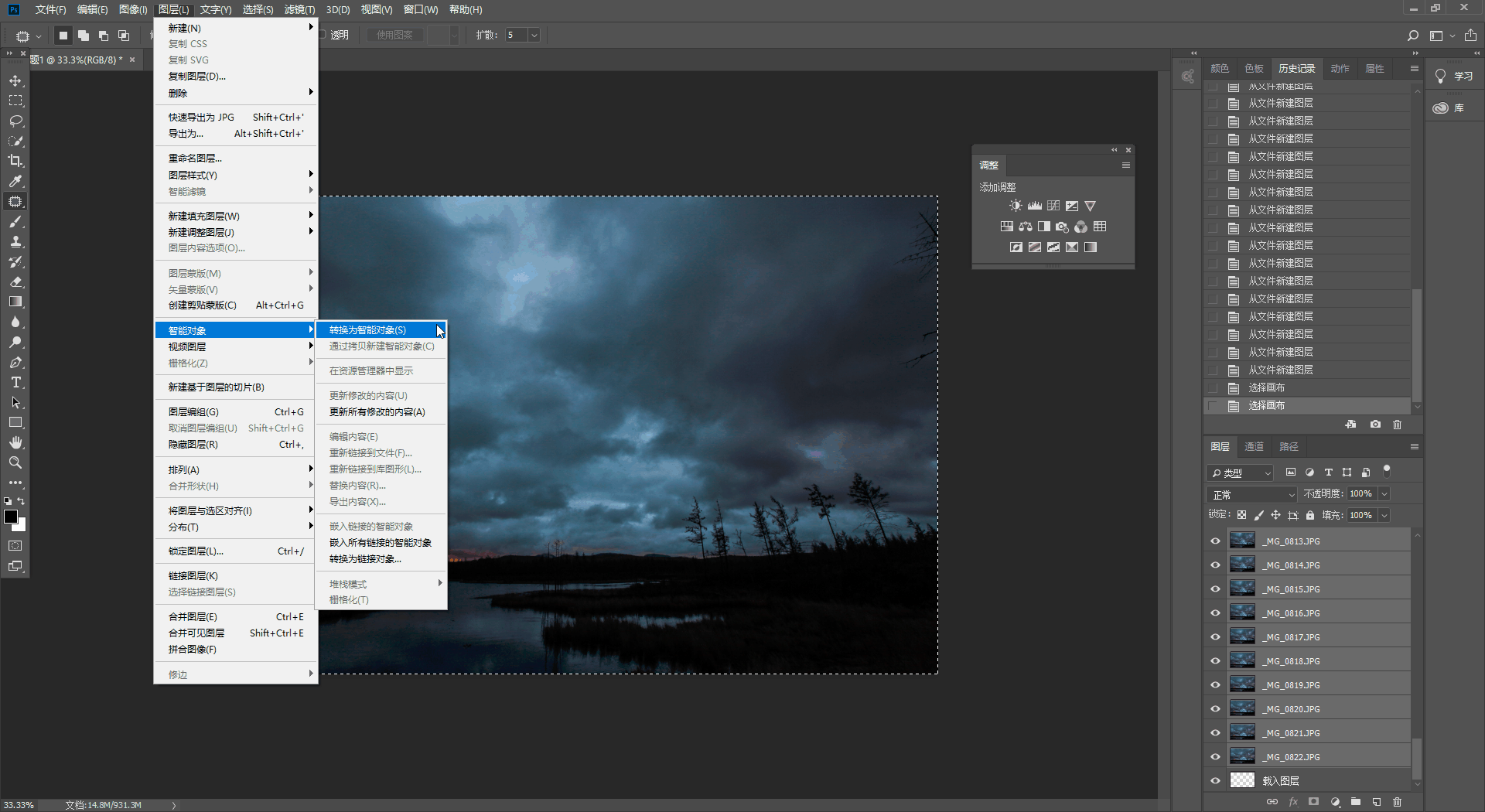Select the Crop tool
Screen dimensions: 1485x812
click(15, 162)
